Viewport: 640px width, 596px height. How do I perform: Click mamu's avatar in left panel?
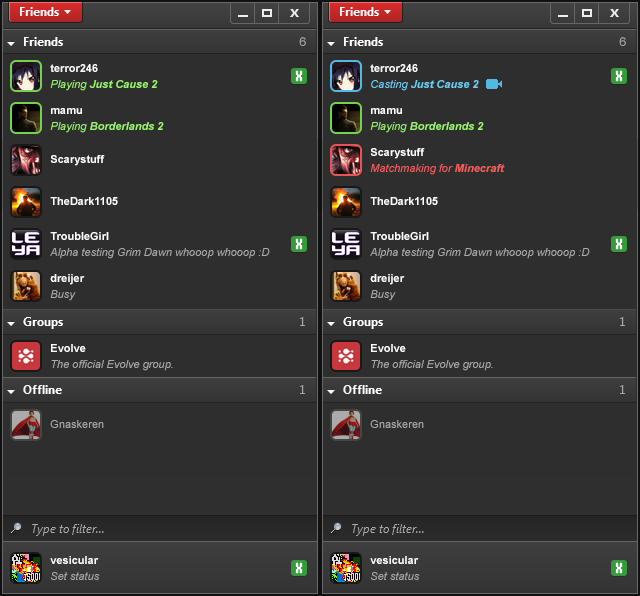26,118
